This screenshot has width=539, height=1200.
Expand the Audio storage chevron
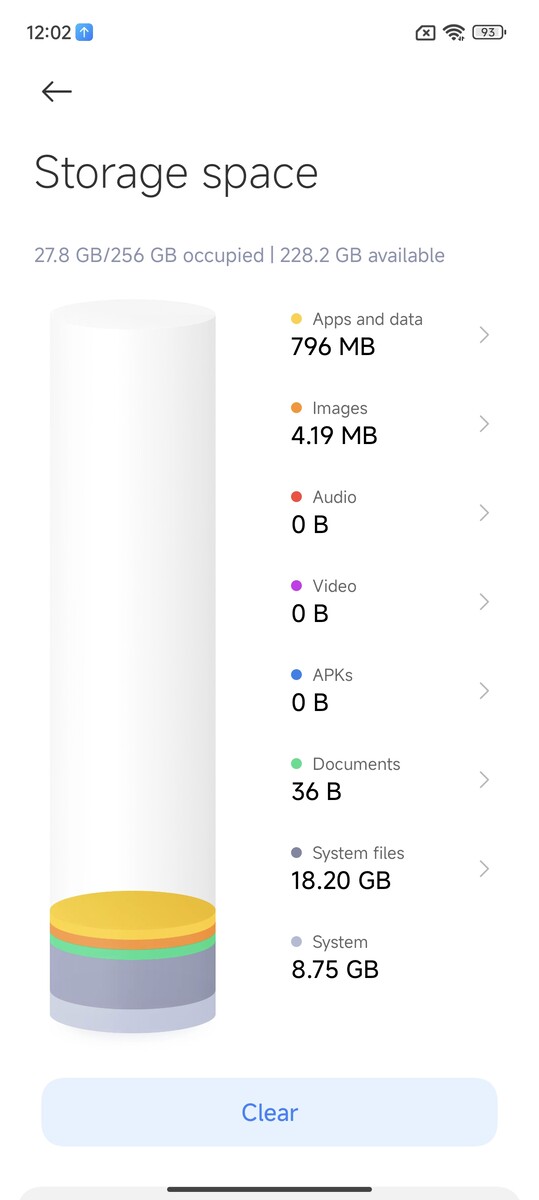click(x=484, y=513)
